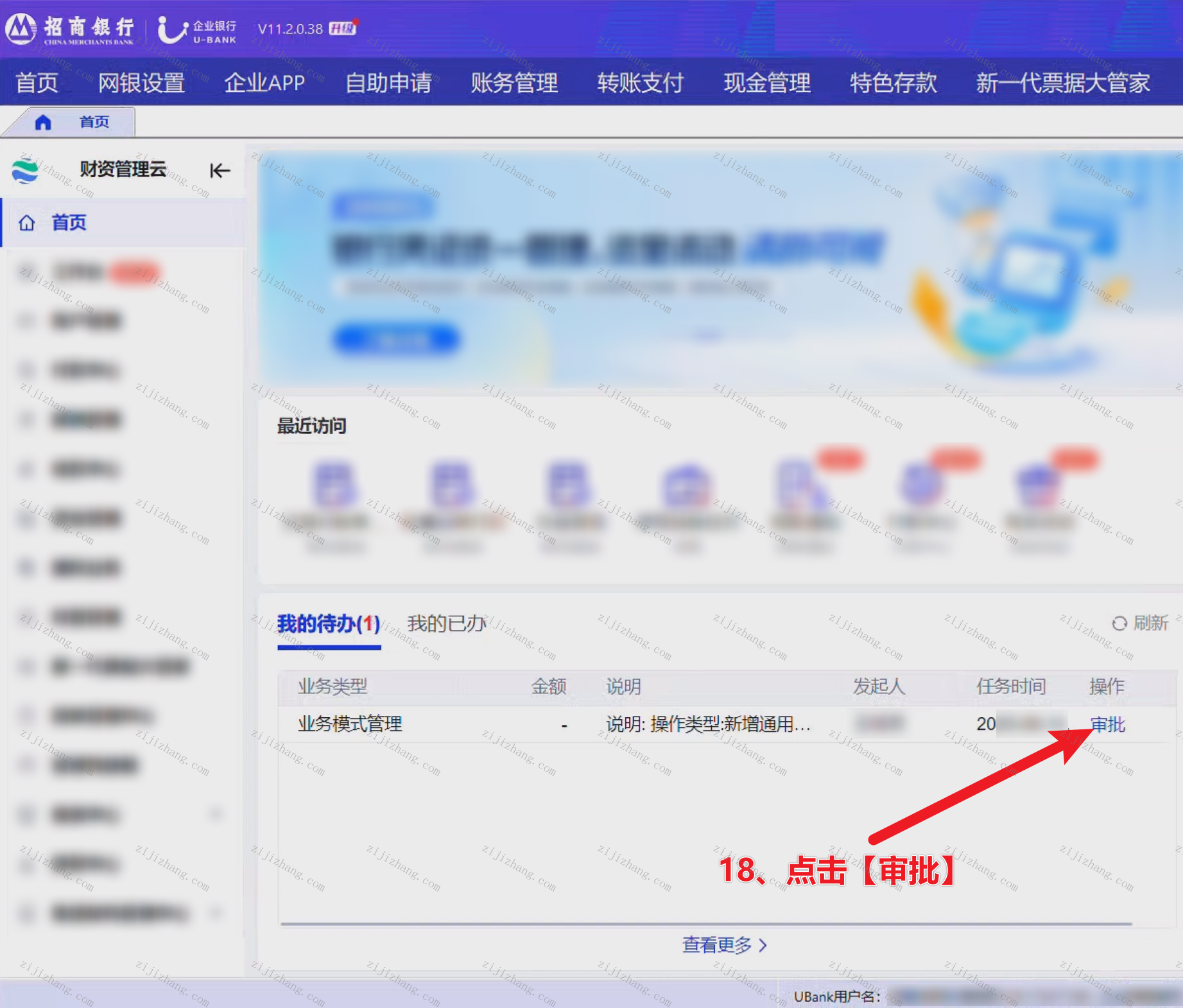The width and height of the screenshot is (1183, 1008).
Task: Collapse the sidebar with the arrow icon
Action: (x=220, y=170)
